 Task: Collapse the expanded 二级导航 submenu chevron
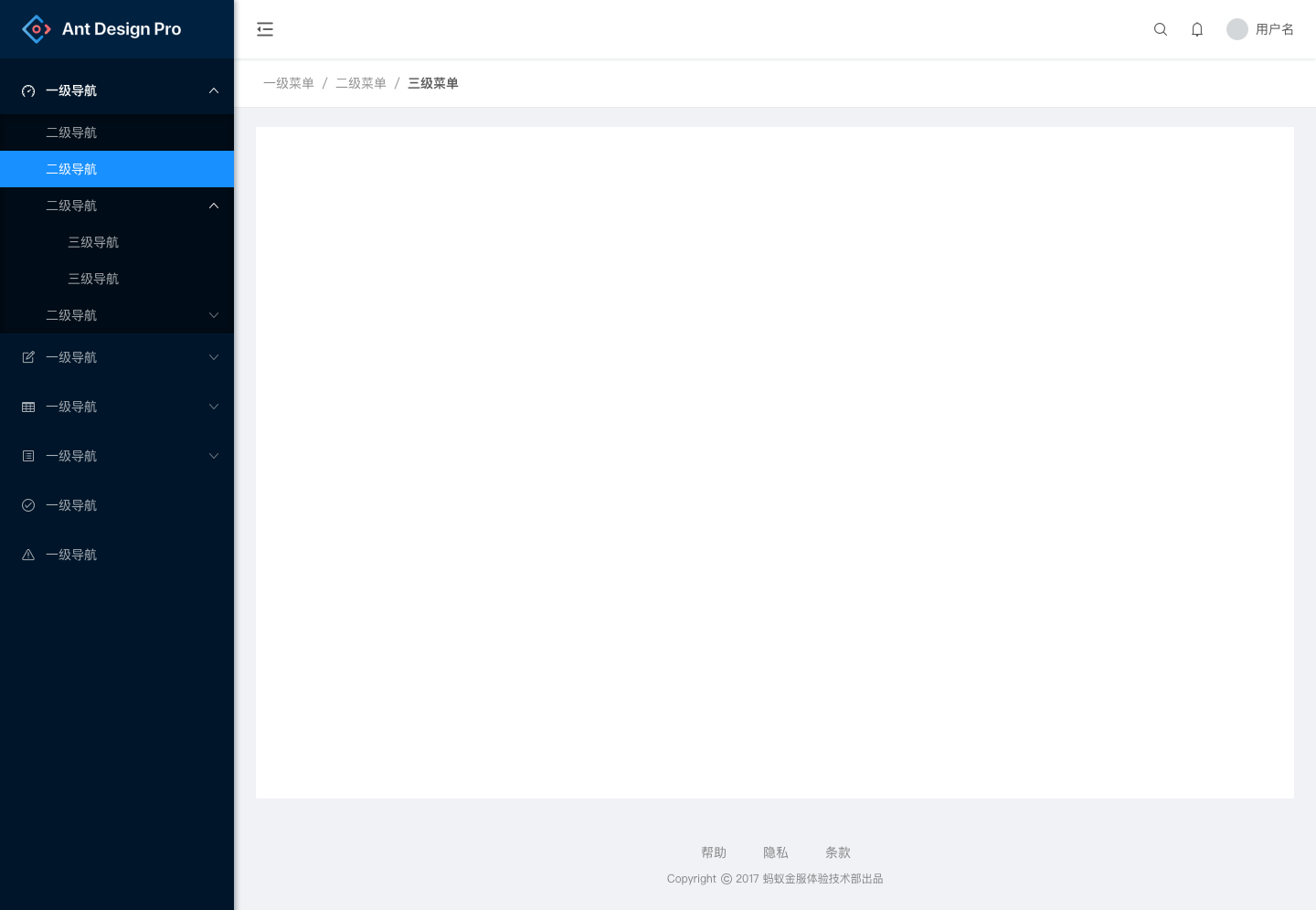(x=214, y=206)
